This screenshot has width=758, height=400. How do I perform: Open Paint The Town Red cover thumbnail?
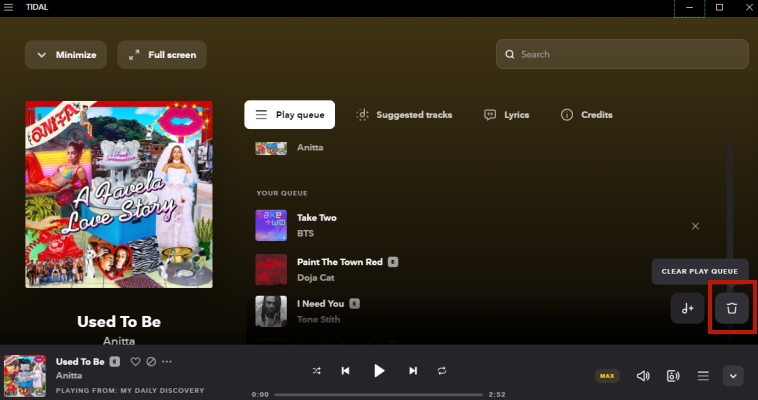[x=271, y=269]
